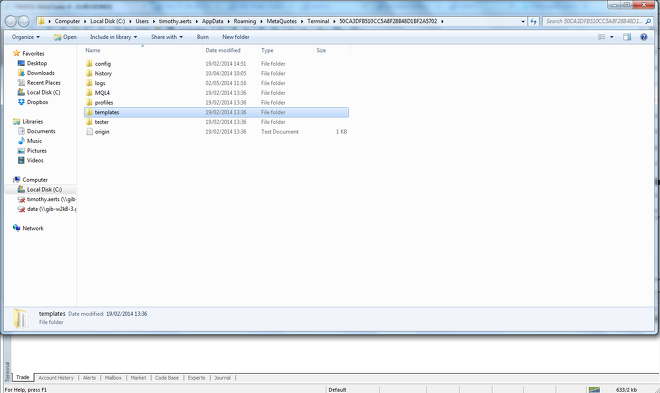Click the back navigation arrow
The image size is (660, 393).
pos(11,21)
